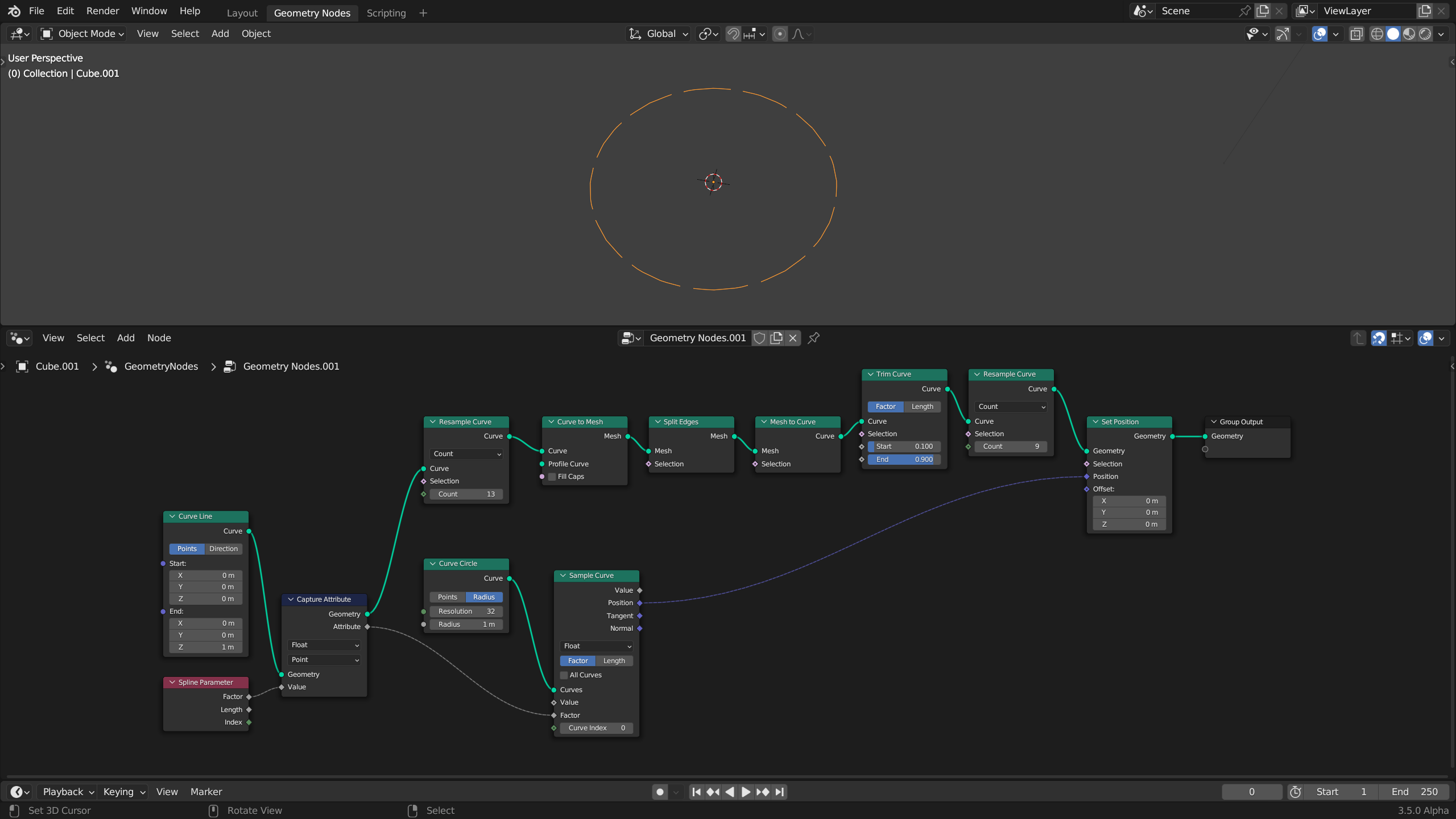
Task: Select Points mode in Curve Circle node
Action: (448, 597)
